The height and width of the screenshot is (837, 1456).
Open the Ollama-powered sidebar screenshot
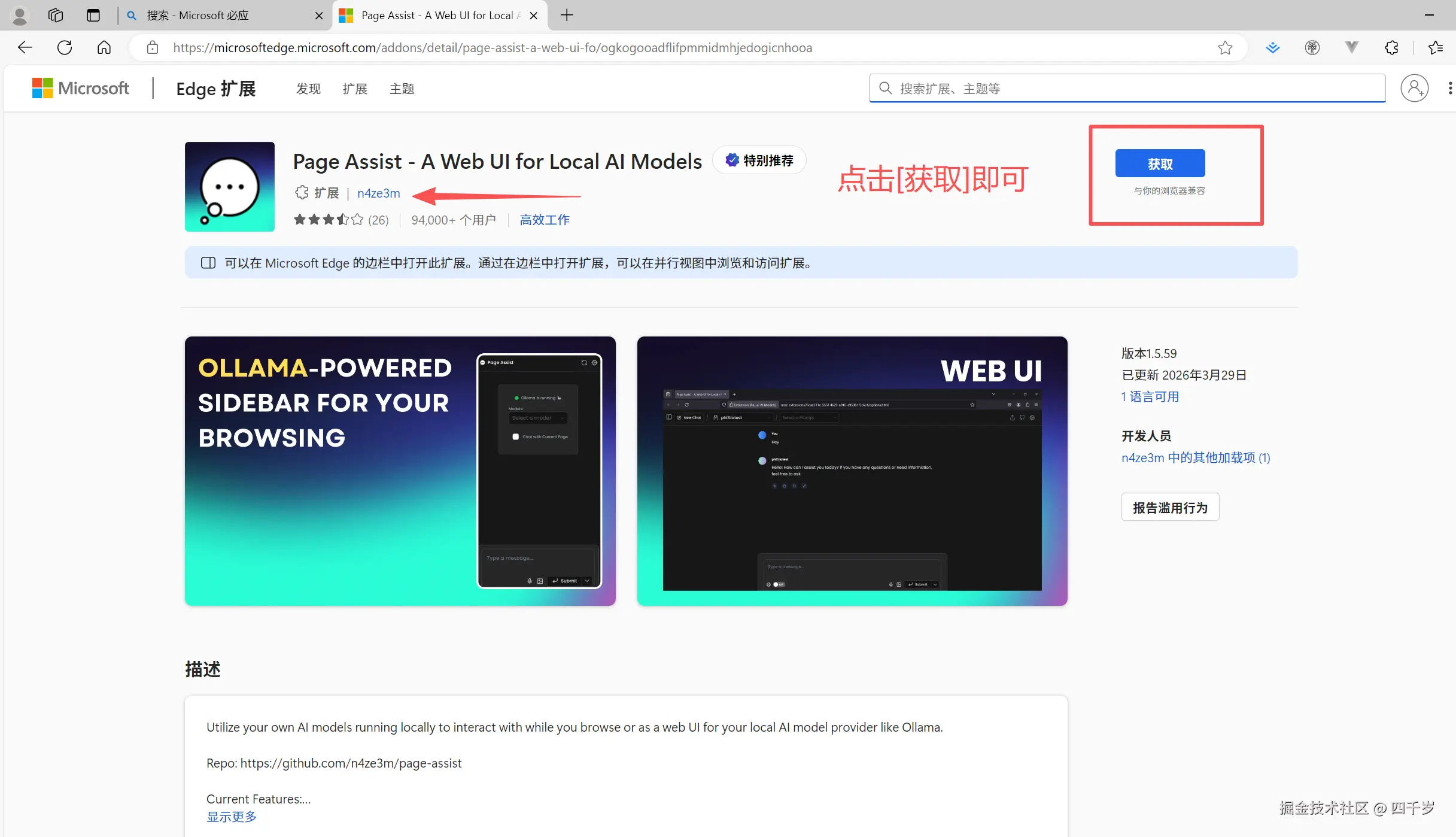coord(400,471)
